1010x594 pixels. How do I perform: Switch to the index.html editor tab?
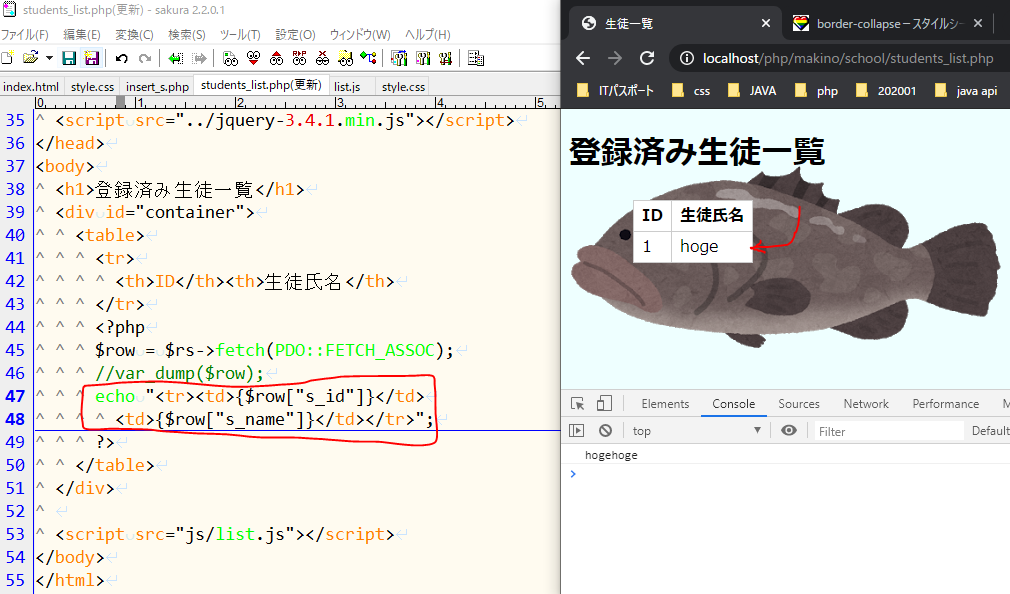point(31,86)
